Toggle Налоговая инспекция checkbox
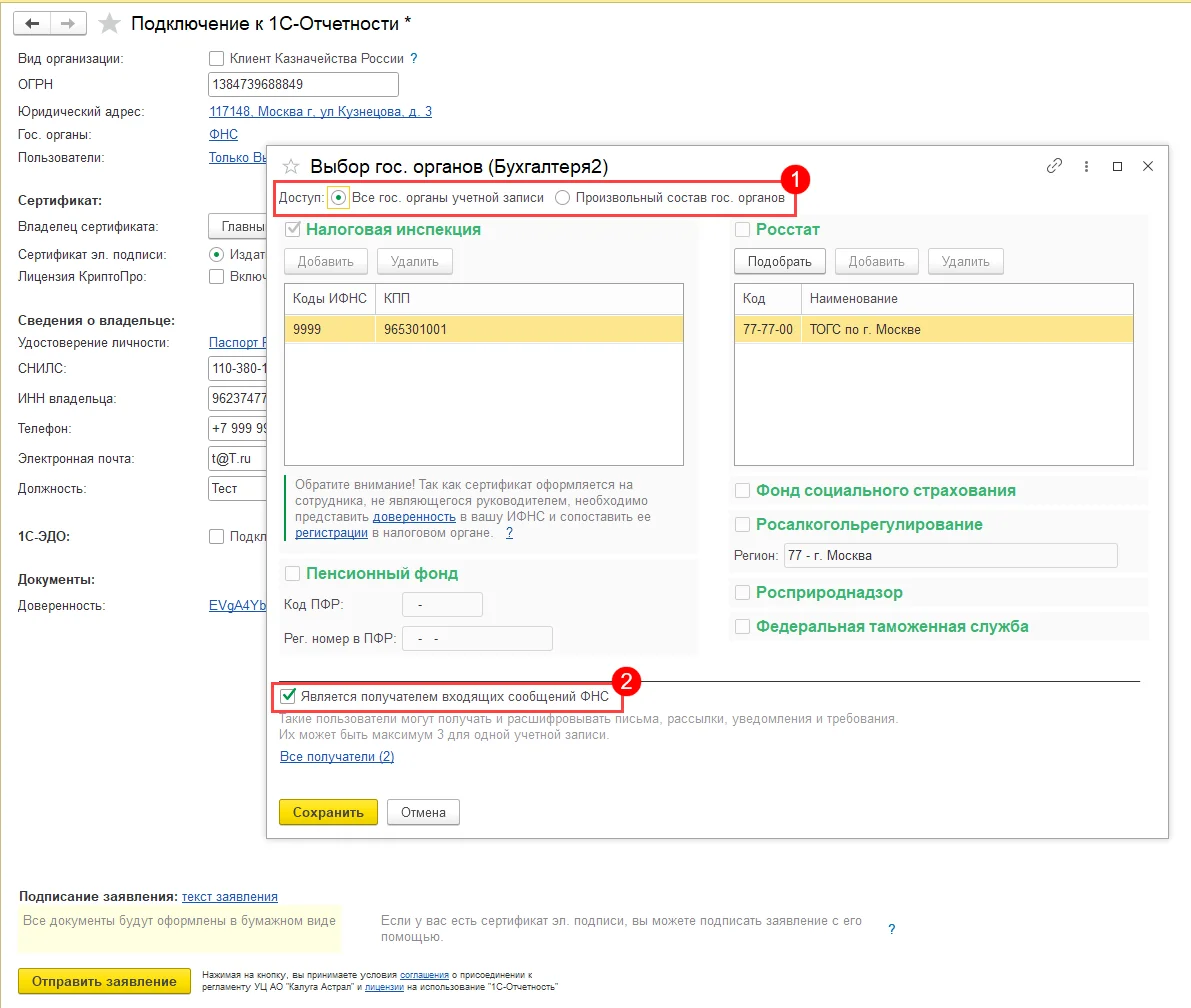The width and height of the screenshot is (1191, 1008). [293, 229]
